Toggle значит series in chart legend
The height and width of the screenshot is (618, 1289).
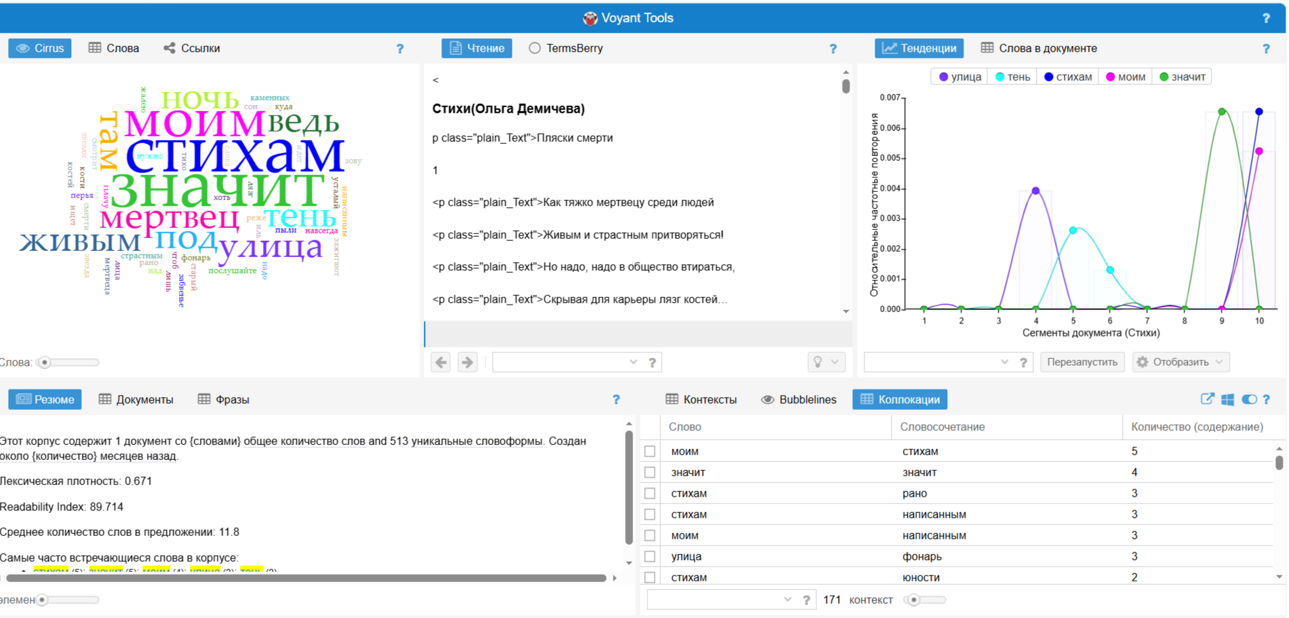(x=1183, y=76)
